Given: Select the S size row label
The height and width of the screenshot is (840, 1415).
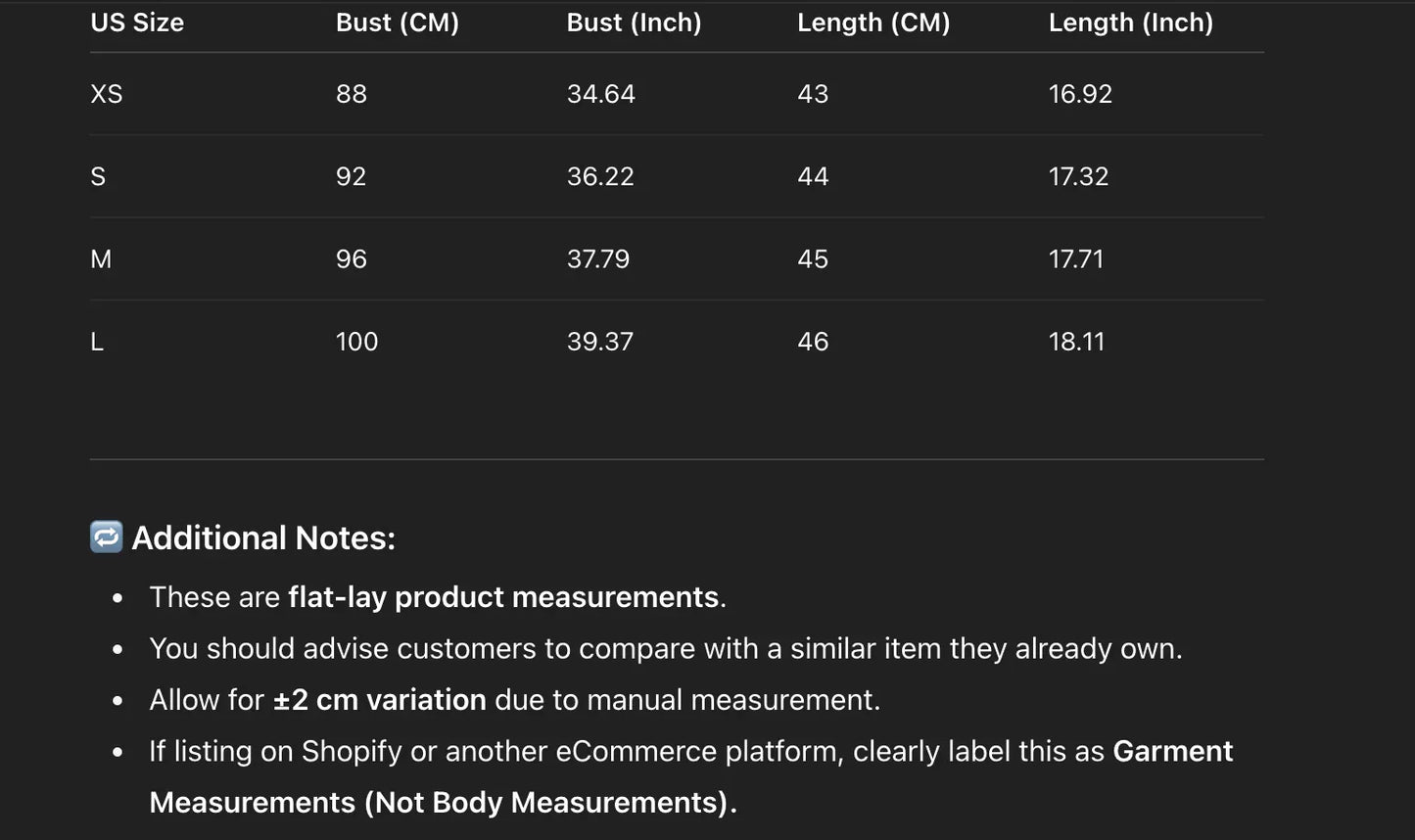Looking at the screenshot, I should (98, 176).
